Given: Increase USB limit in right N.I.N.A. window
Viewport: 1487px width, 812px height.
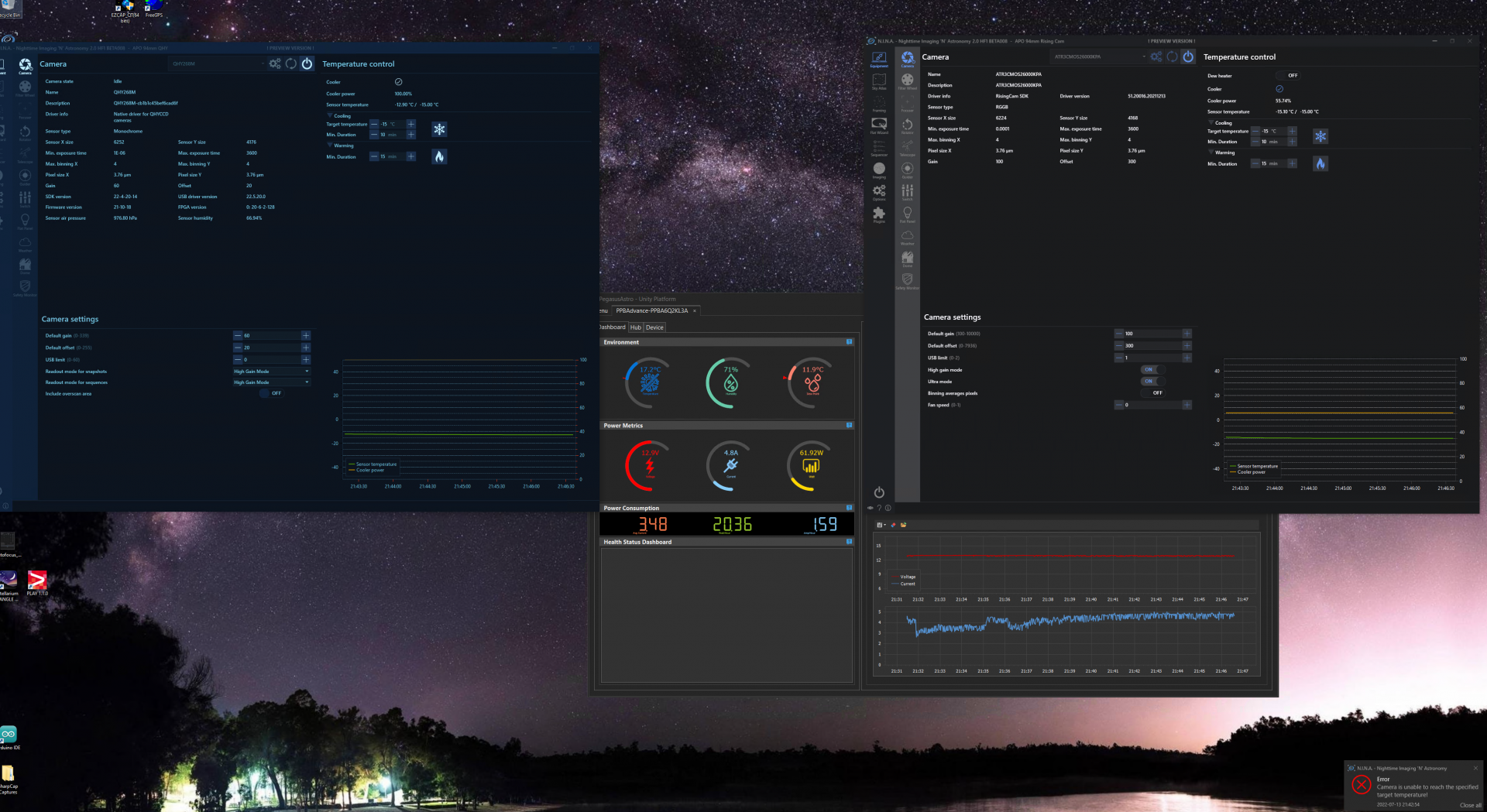Looking at the screenshot, I should [1187, 358].
